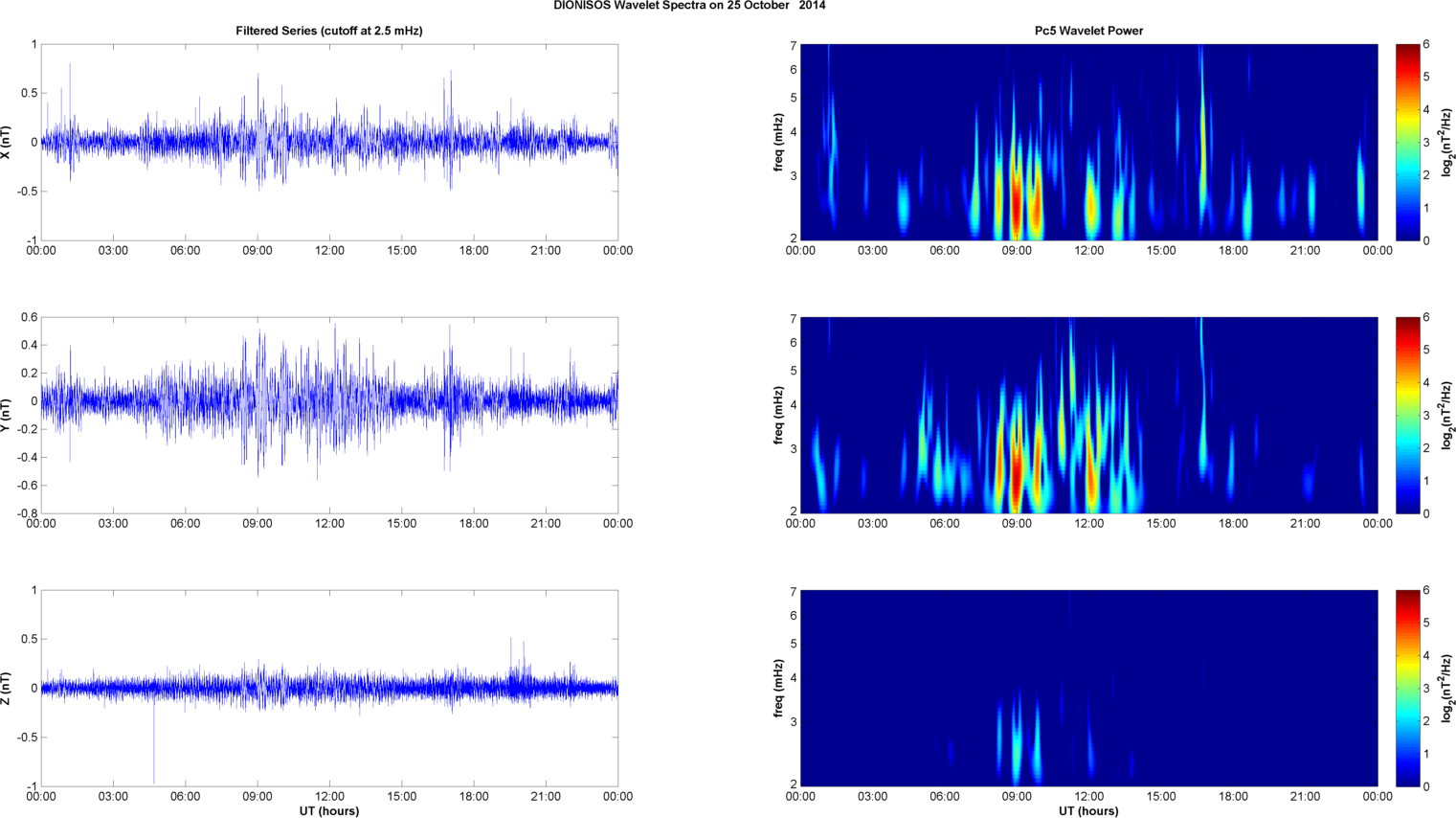Click the log2(nT²/Hz) label beside the bottom colorbar
Image resolution: width=1456 pixels, height=818 pixels.
[1447, 688]
